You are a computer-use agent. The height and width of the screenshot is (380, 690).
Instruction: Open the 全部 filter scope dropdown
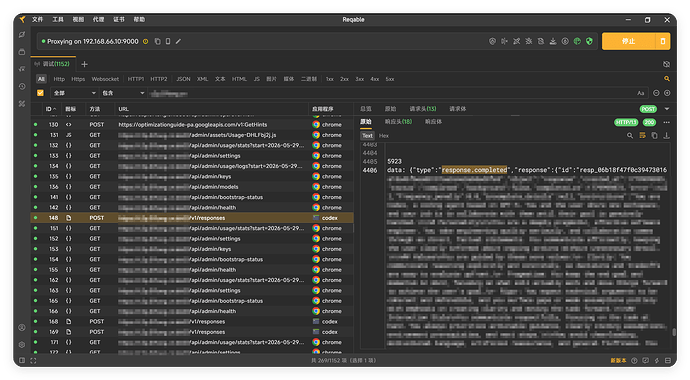coord(74,93)
